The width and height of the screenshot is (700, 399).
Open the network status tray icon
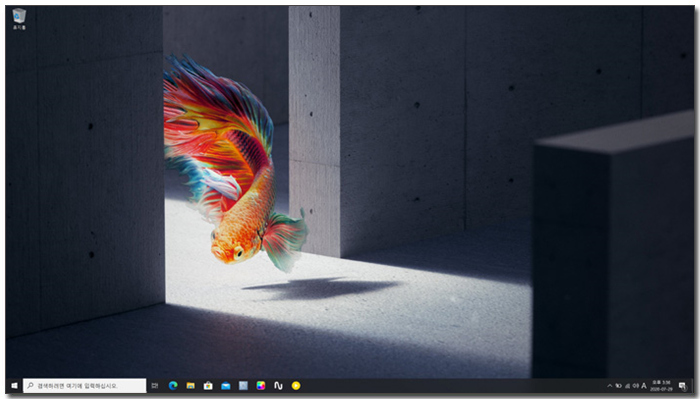pos(628,386)
